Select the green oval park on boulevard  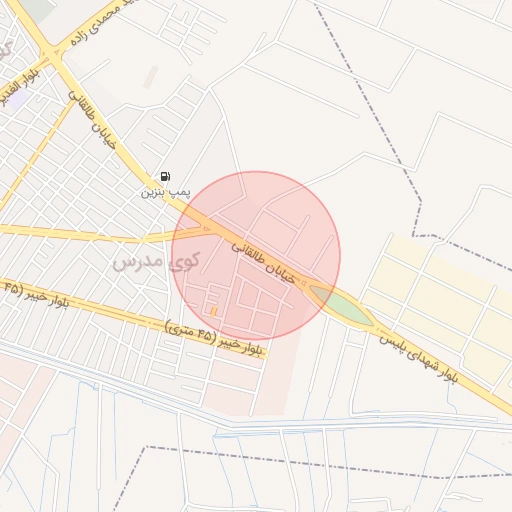point(342,306)
